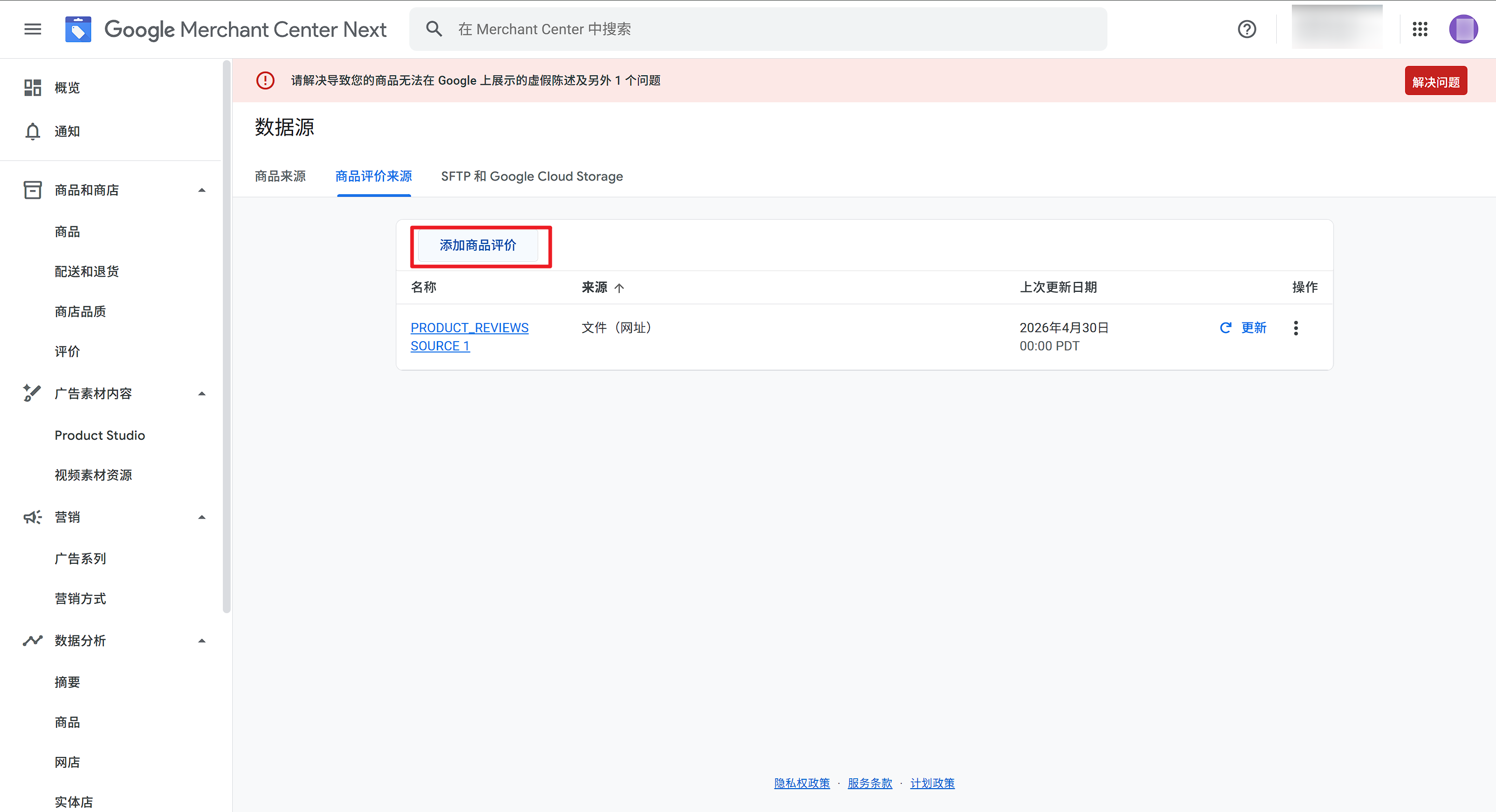
Task: Switch to the 商品来源 tab
Action: pyautogui.click(x=280, y=177)
